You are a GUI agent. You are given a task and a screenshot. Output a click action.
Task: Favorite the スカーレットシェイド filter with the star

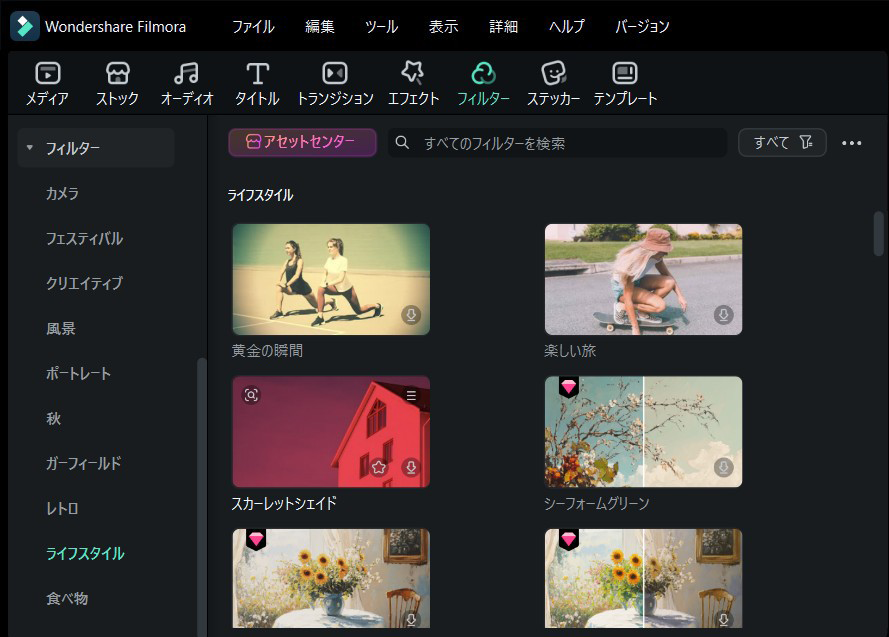pos(379,466)
